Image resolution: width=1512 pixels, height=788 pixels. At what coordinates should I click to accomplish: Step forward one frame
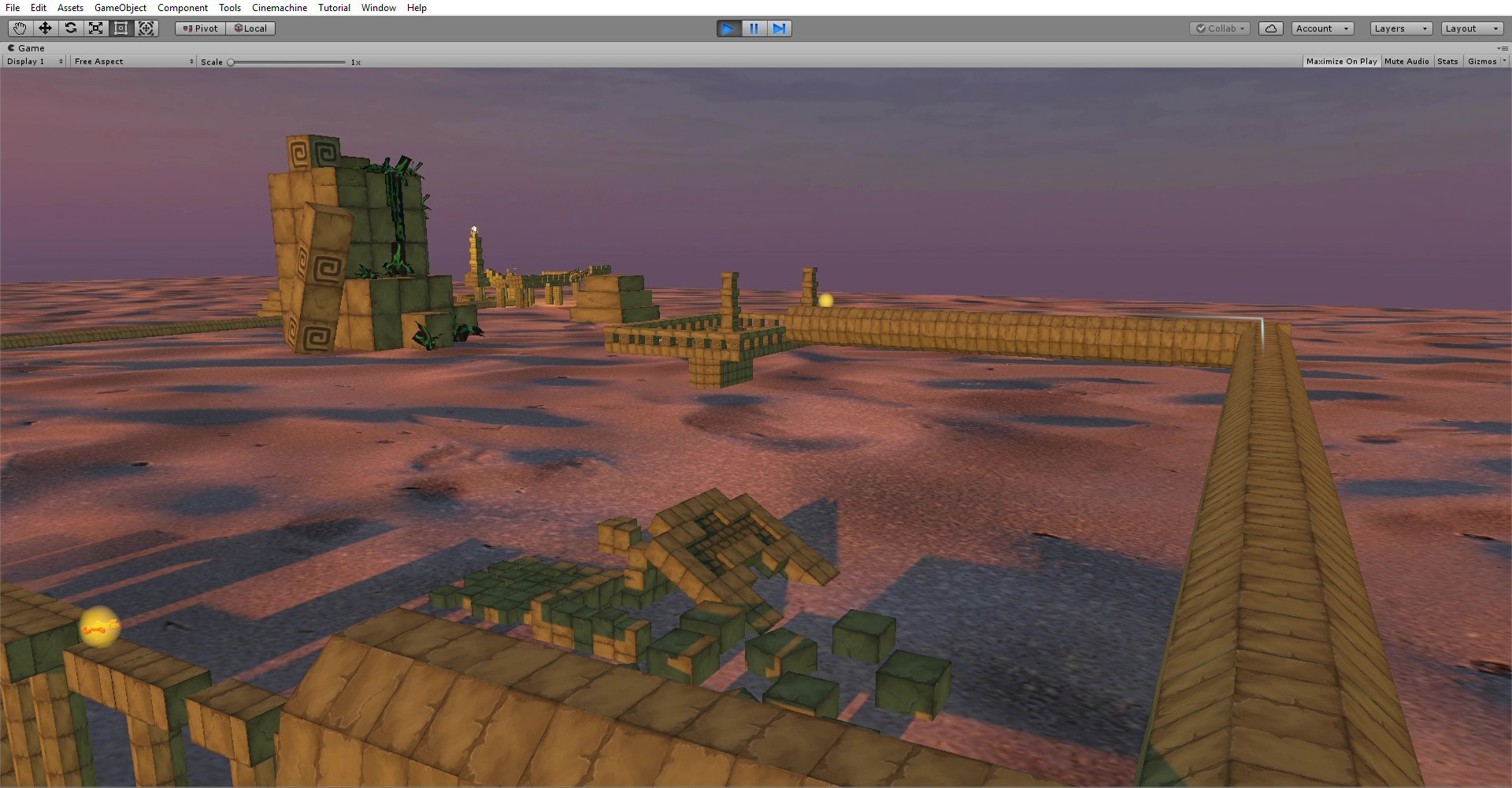tap(779, 28)
